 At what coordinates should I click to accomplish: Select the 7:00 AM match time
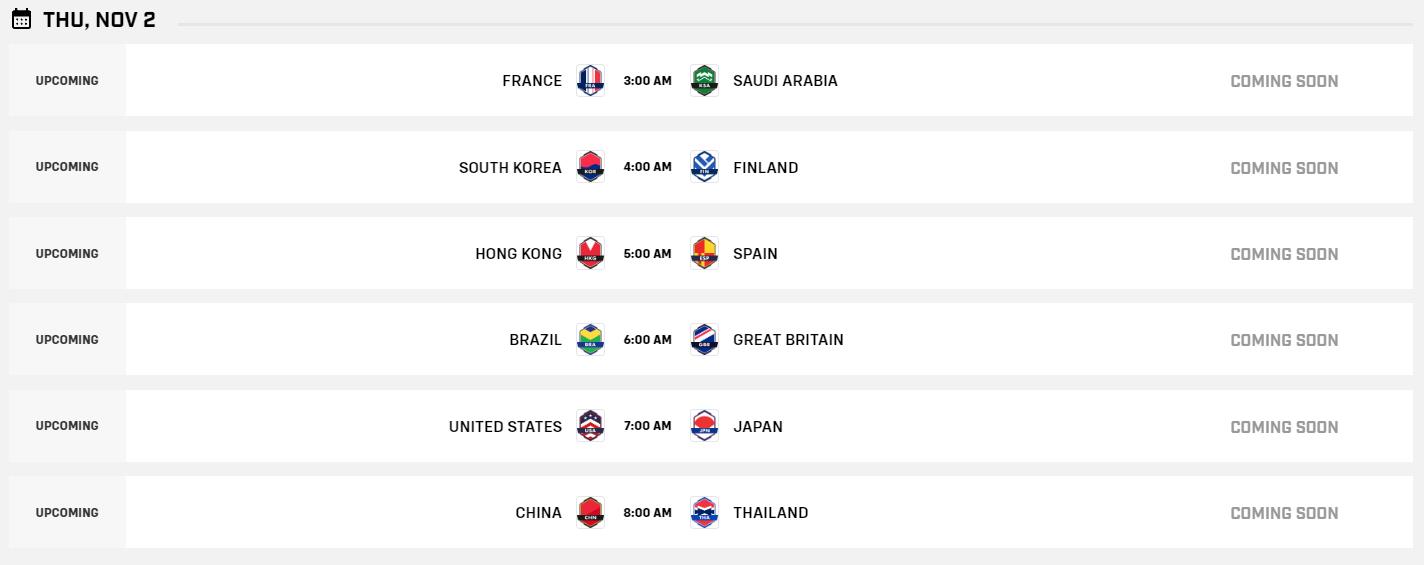tap(647, 426)
